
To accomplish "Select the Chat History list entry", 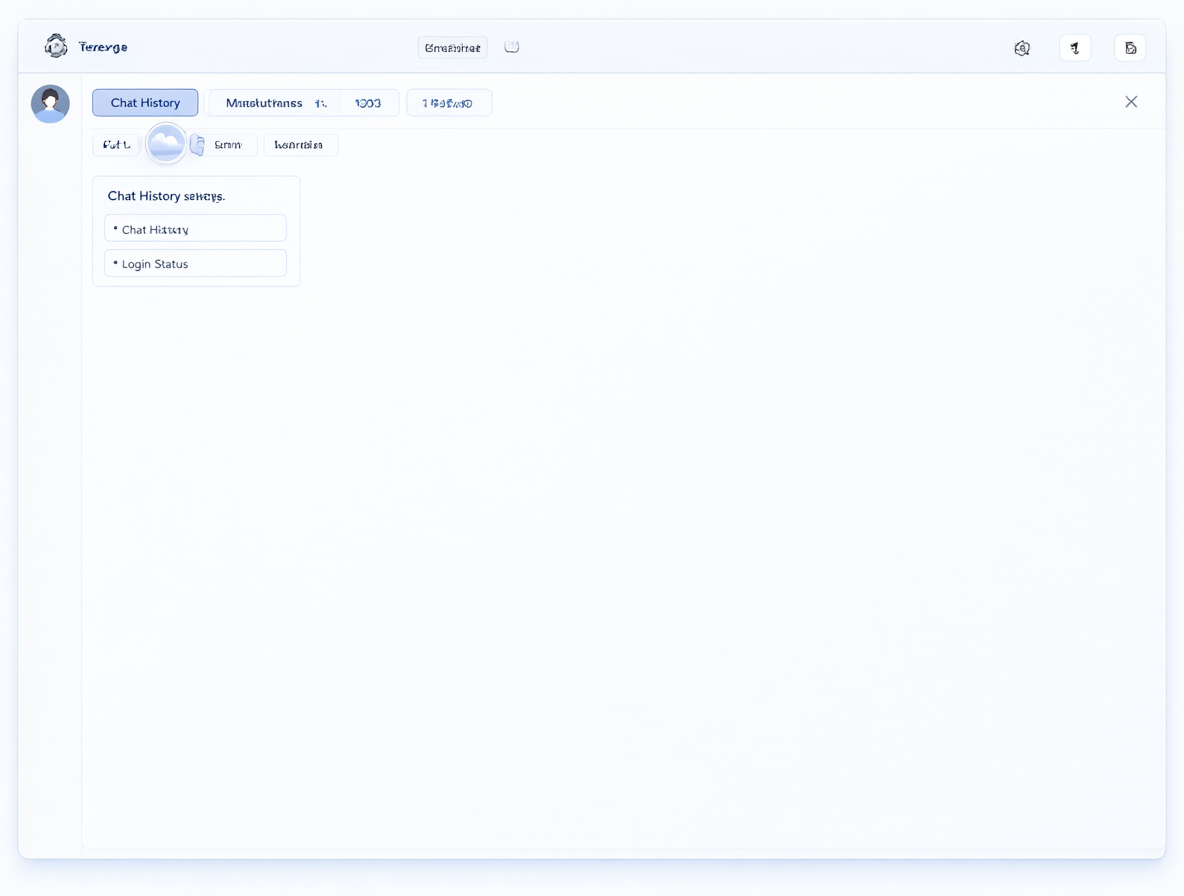I will click(x=196, y=229).
